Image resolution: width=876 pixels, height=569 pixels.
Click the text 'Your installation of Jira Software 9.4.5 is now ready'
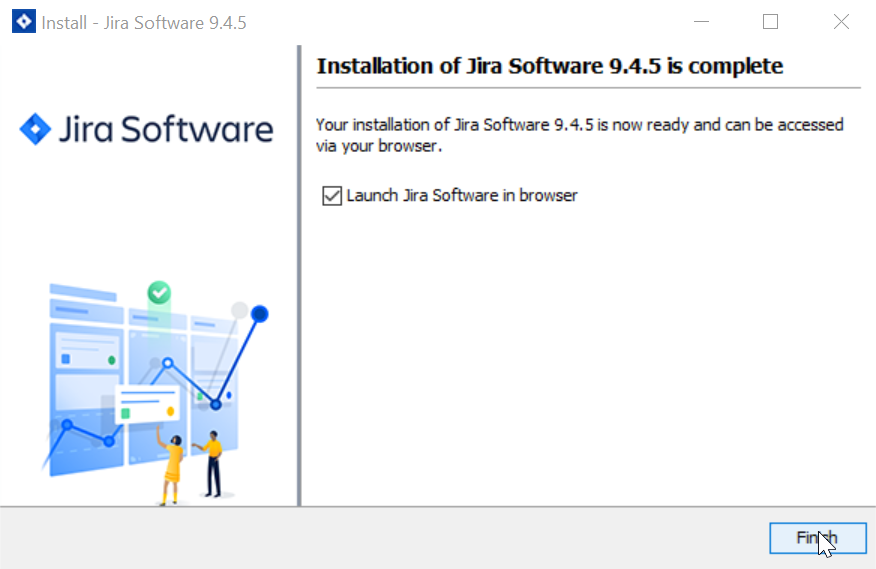coord(502,125)
